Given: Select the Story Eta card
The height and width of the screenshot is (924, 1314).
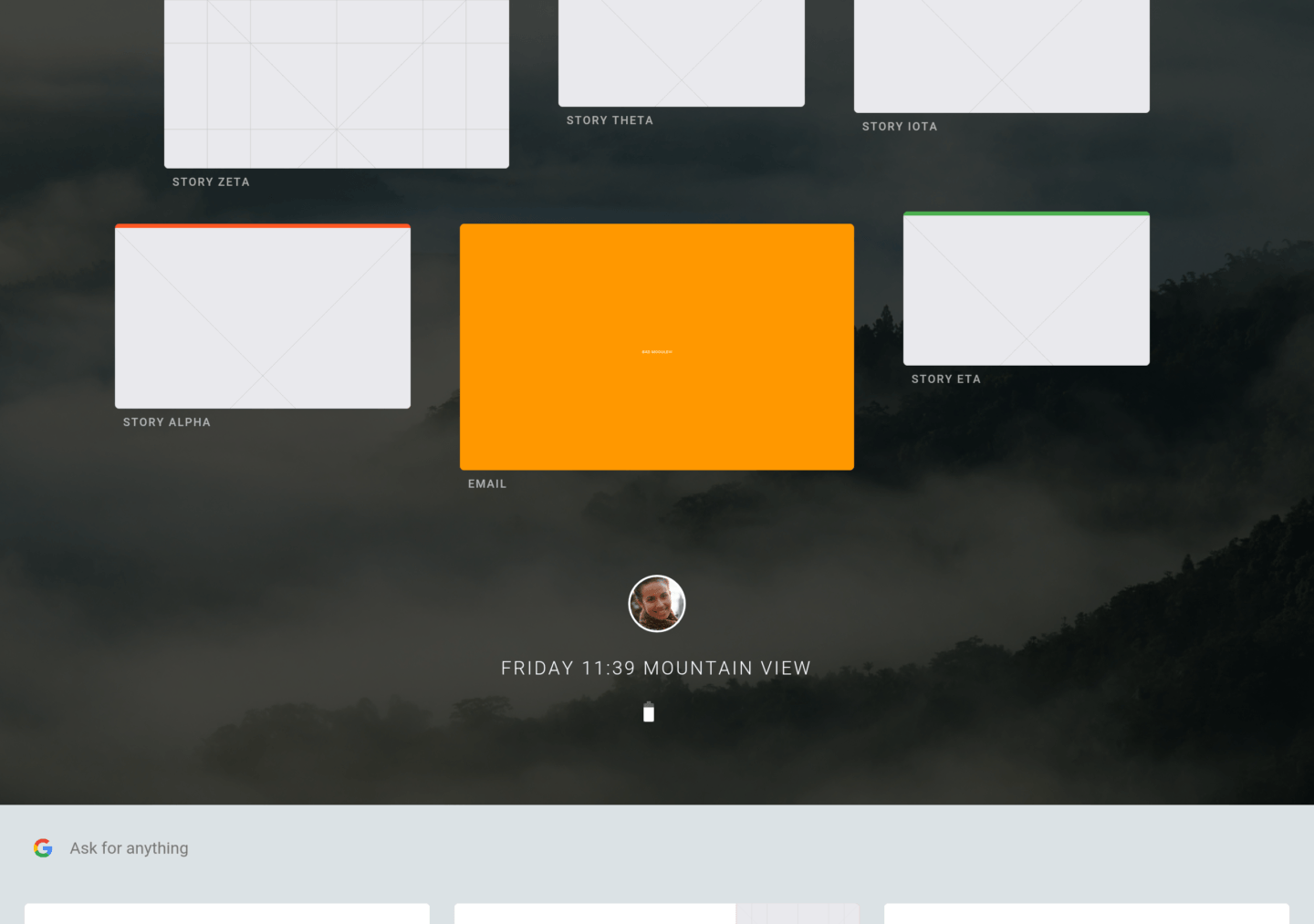Looking at the screenshot, I should click(1027, 288).
